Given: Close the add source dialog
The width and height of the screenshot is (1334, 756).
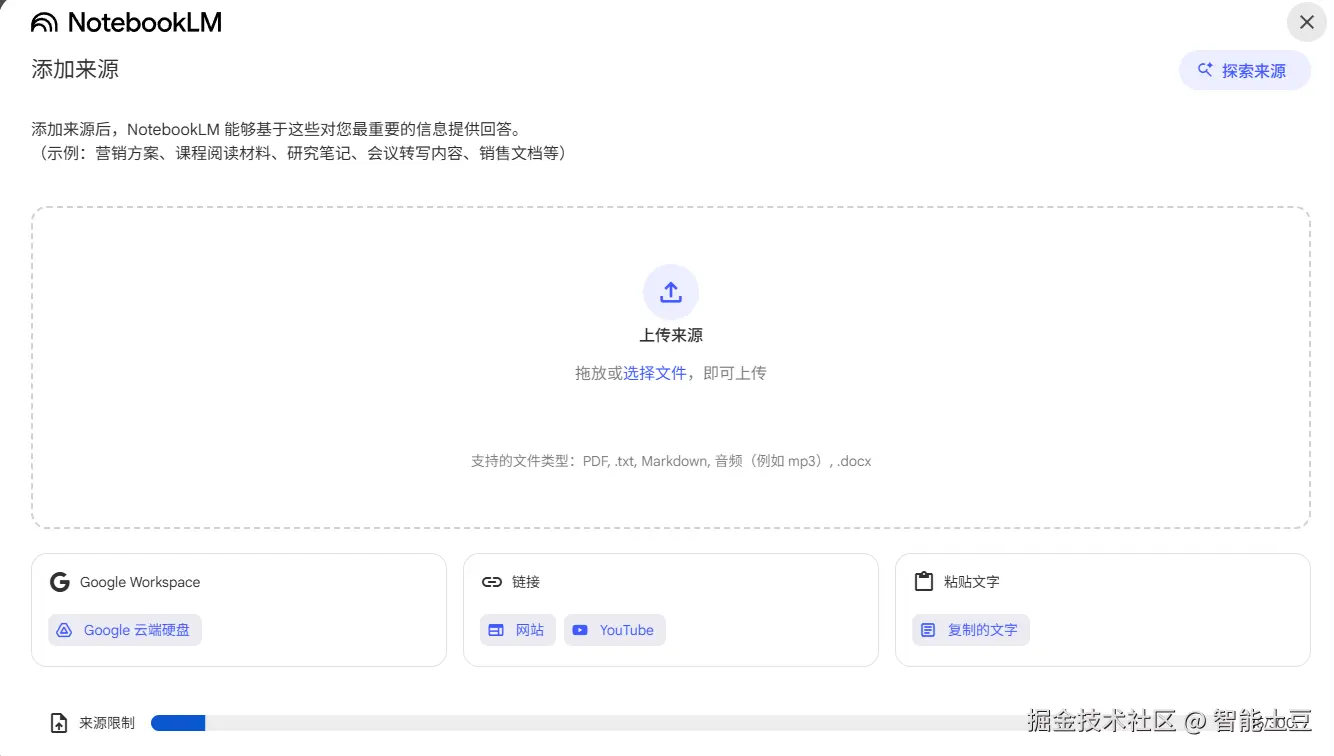Looking at the screenshot, I should coord(1306,22).
